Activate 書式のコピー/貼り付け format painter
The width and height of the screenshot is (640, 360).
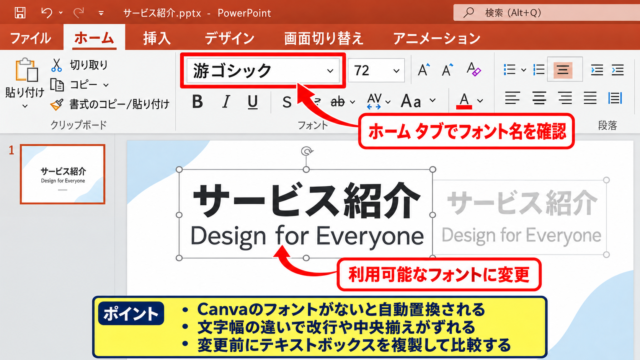tap(110, 104)
